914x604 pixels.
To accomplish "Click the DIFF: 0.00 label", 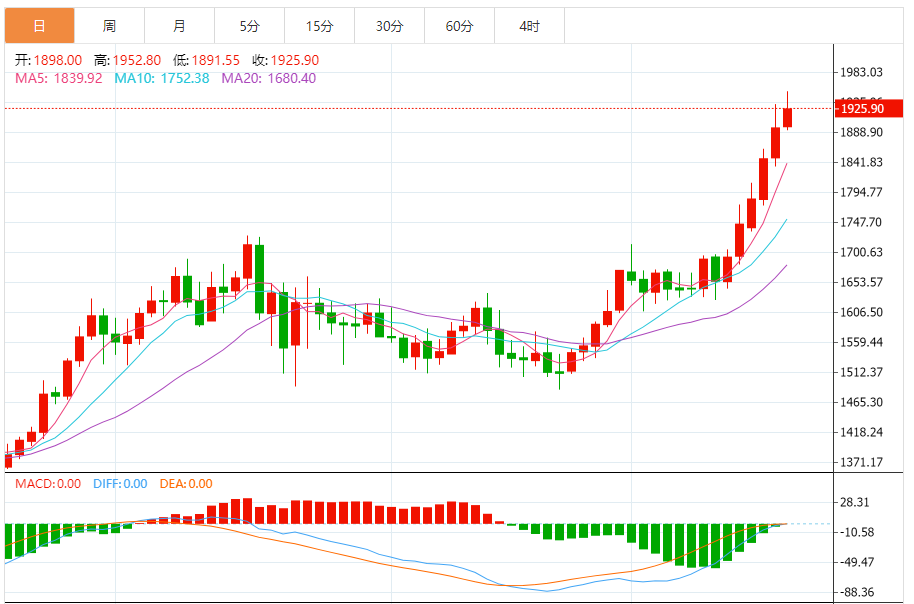I will (119, 484).
